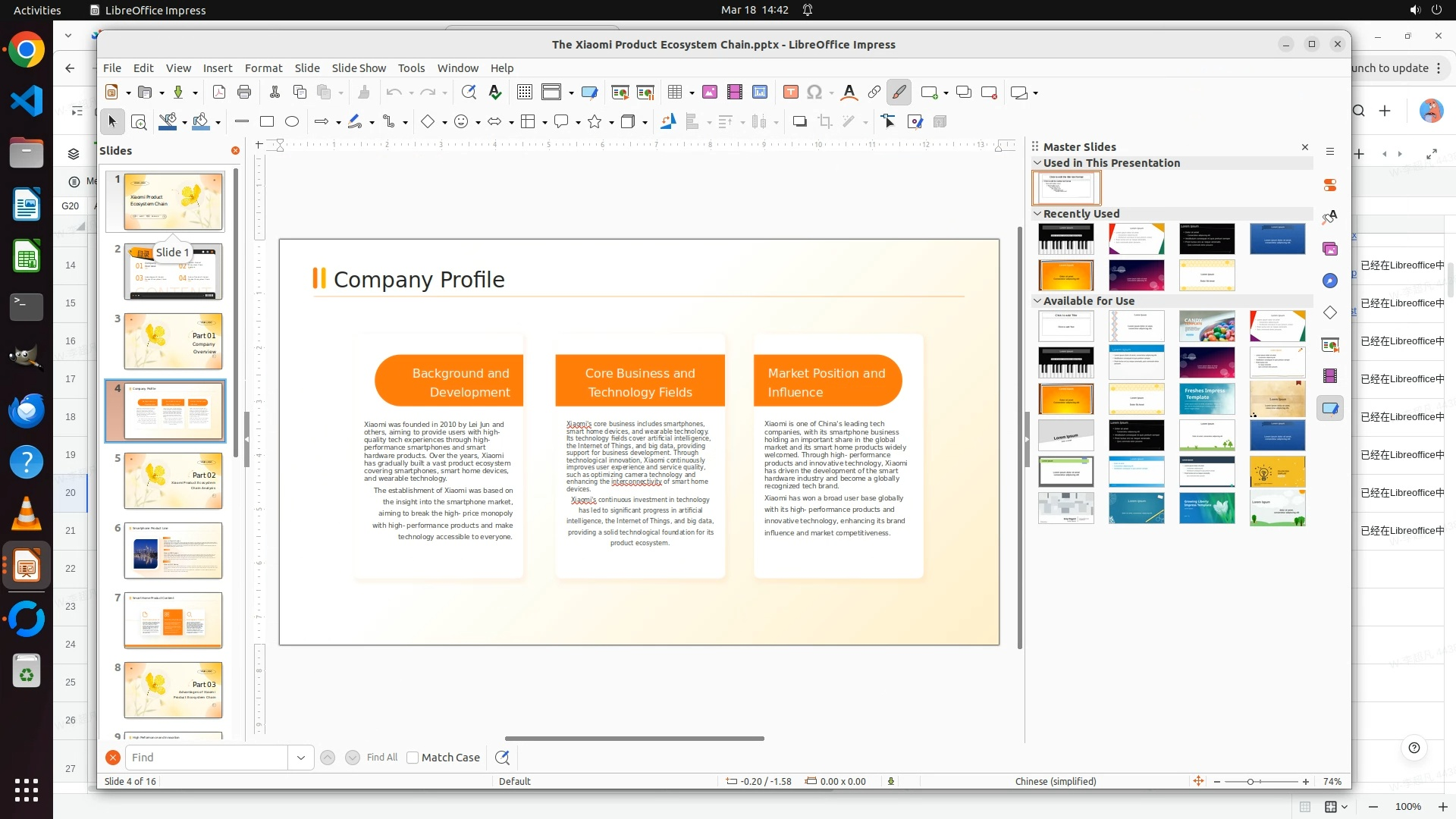
Task: Select the Ellipse drawing tool
Action: pos(292,121)
